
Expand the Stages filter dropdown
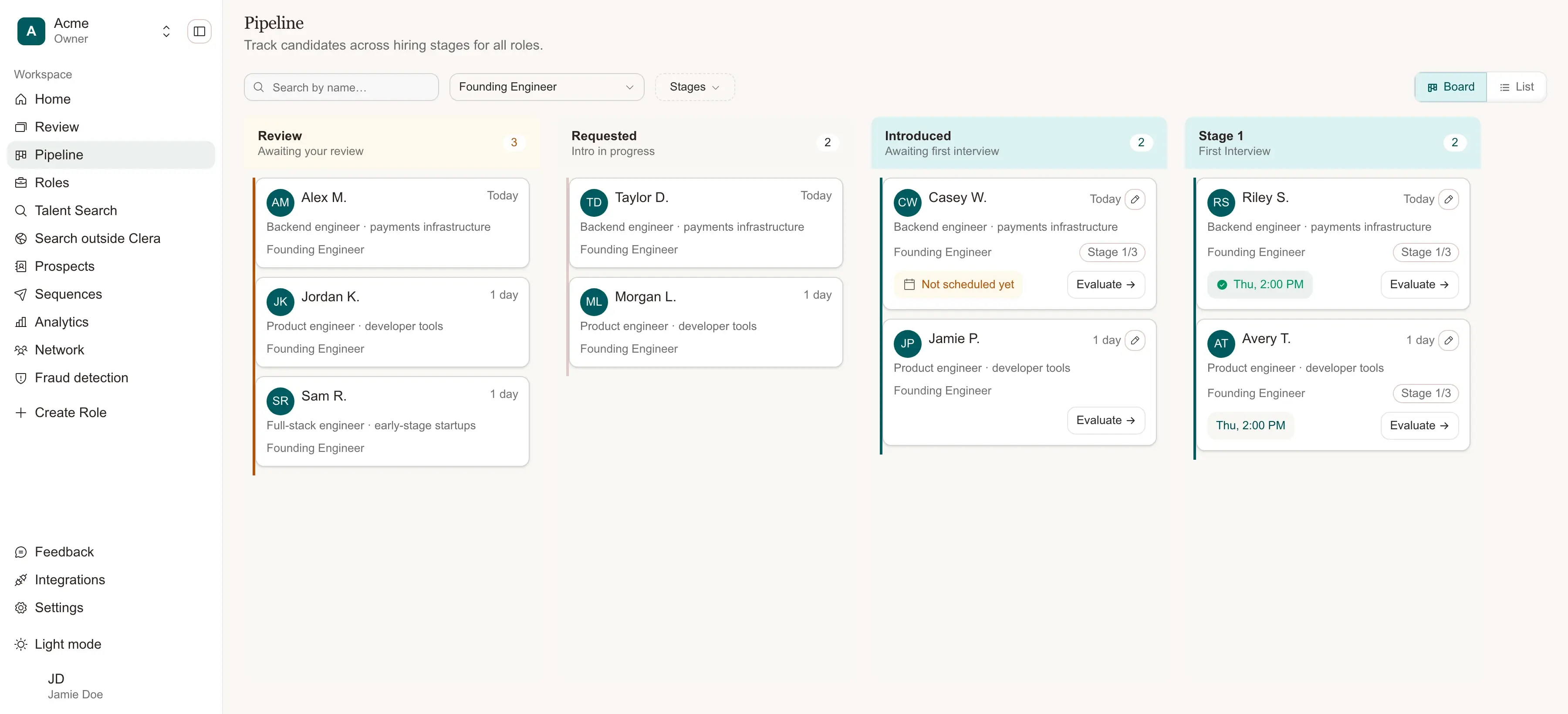click(x=695, y=87)
